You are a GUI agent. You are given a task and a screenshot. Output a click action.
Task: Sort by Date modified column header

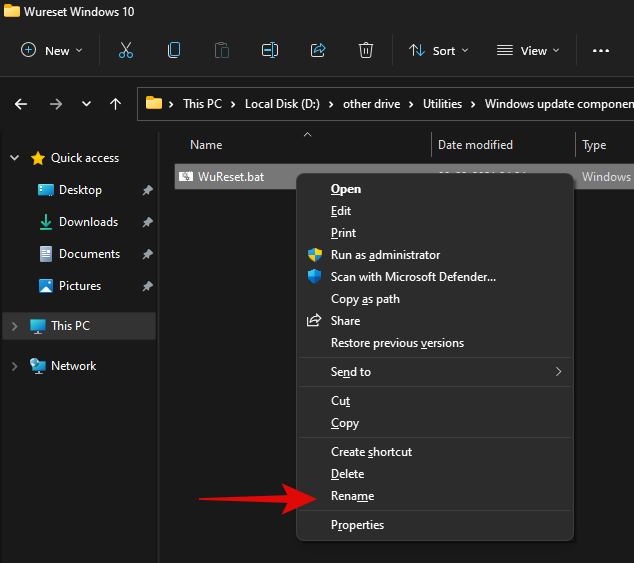point(475,145)
